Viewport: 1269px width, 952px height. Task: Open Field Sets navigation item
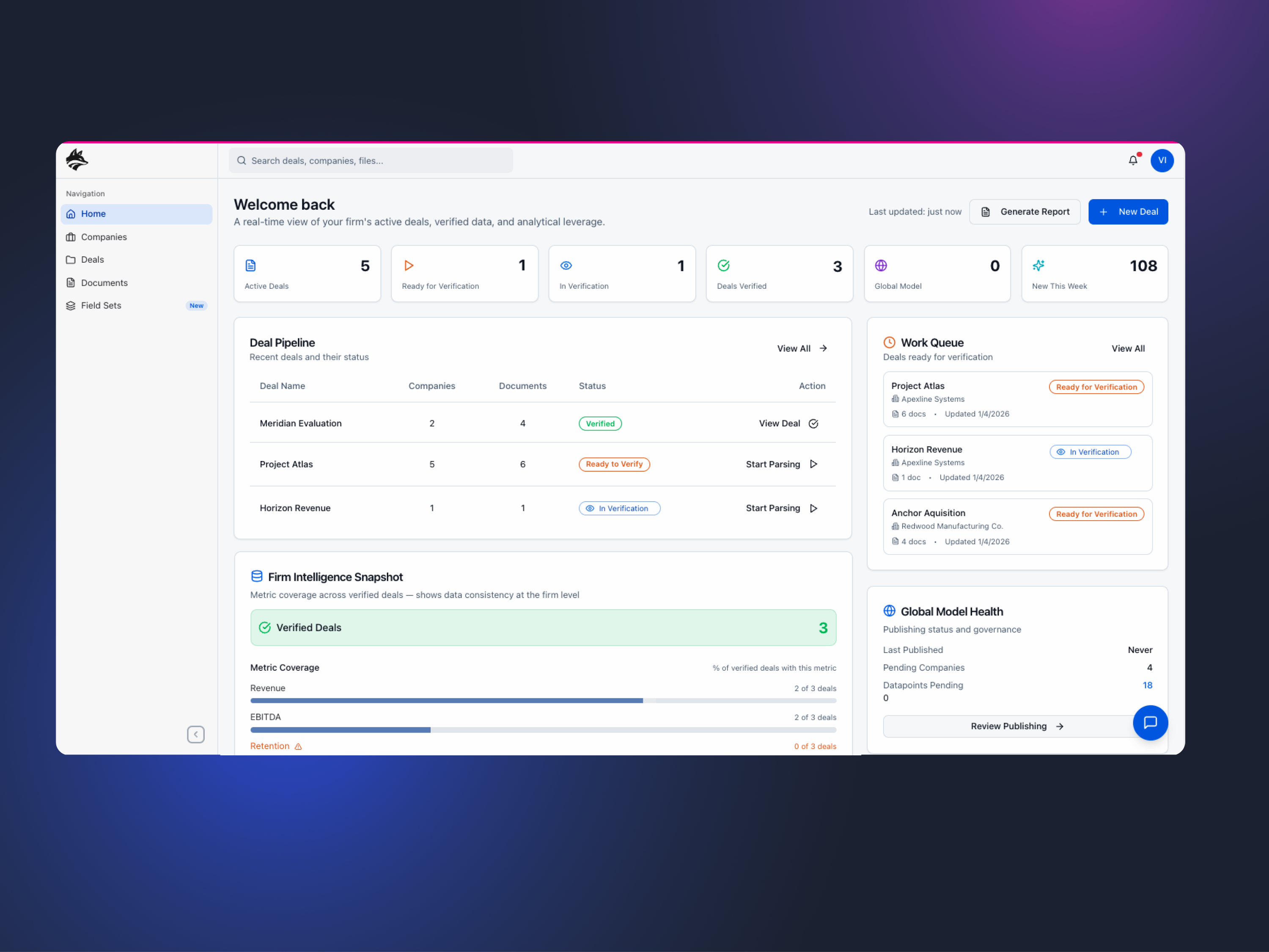pyautogui.click(x=102, y=306)
